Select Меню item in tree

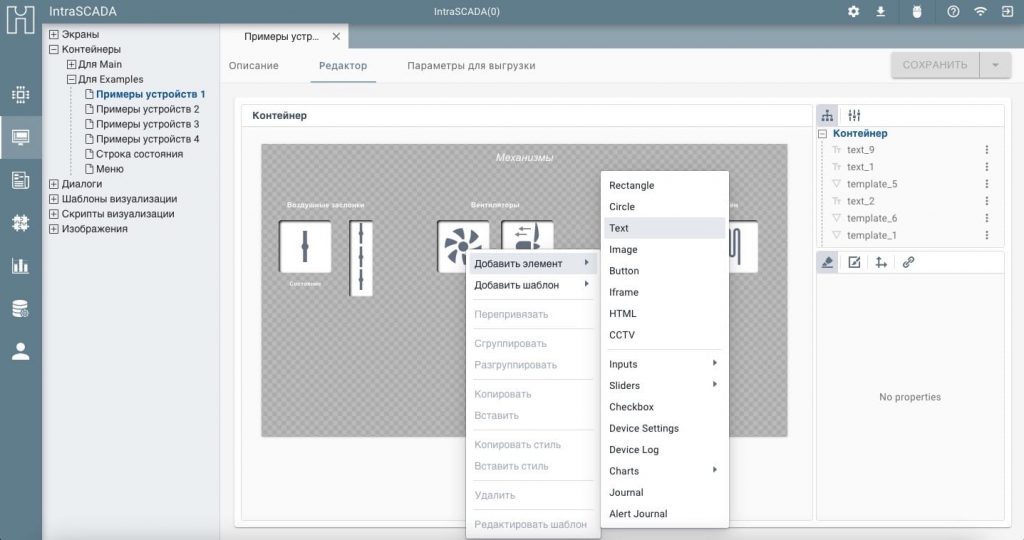tap(110, 170)
